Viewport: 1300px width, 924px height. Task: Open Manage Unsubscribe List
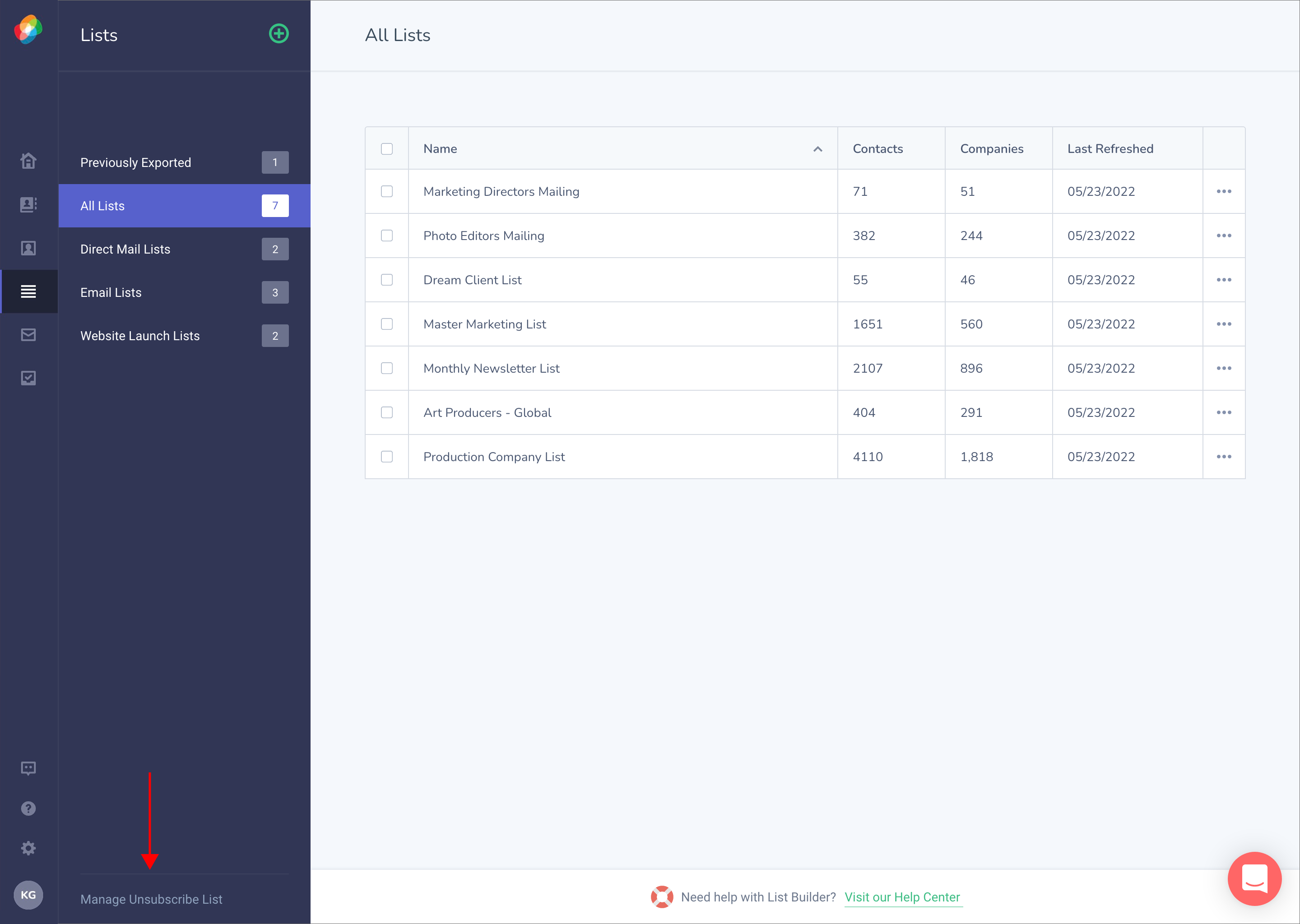click(x=151, y=899)
